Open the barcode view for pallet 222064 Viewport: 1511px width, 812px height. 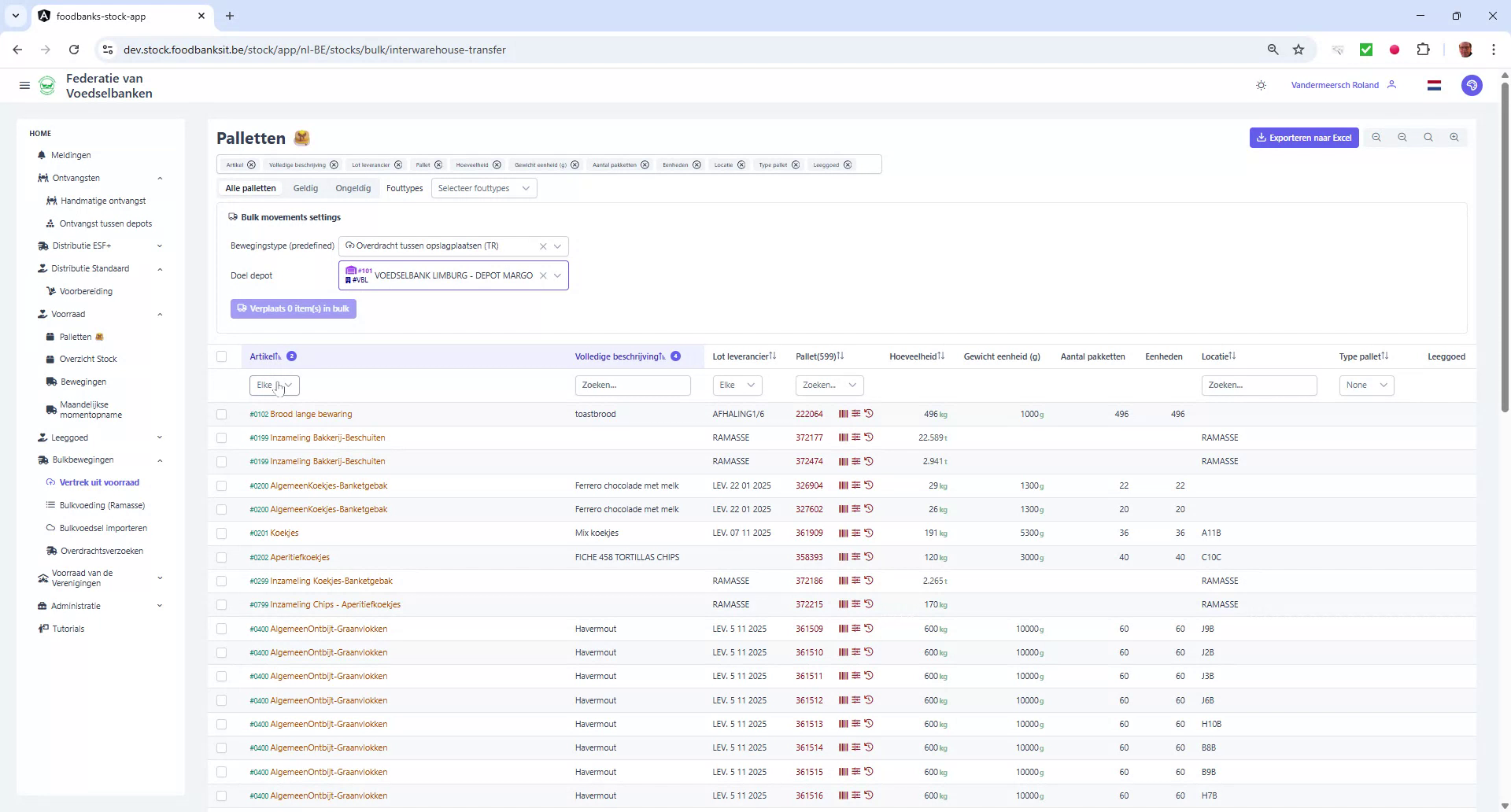click(843, 414)
